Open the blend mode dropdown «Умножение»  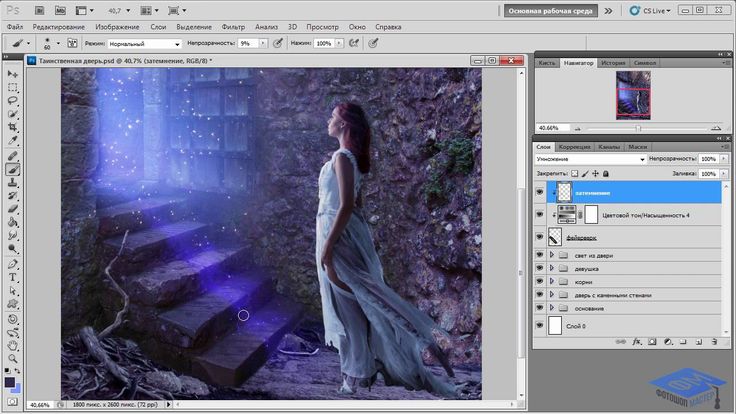(x=590, y=159)
